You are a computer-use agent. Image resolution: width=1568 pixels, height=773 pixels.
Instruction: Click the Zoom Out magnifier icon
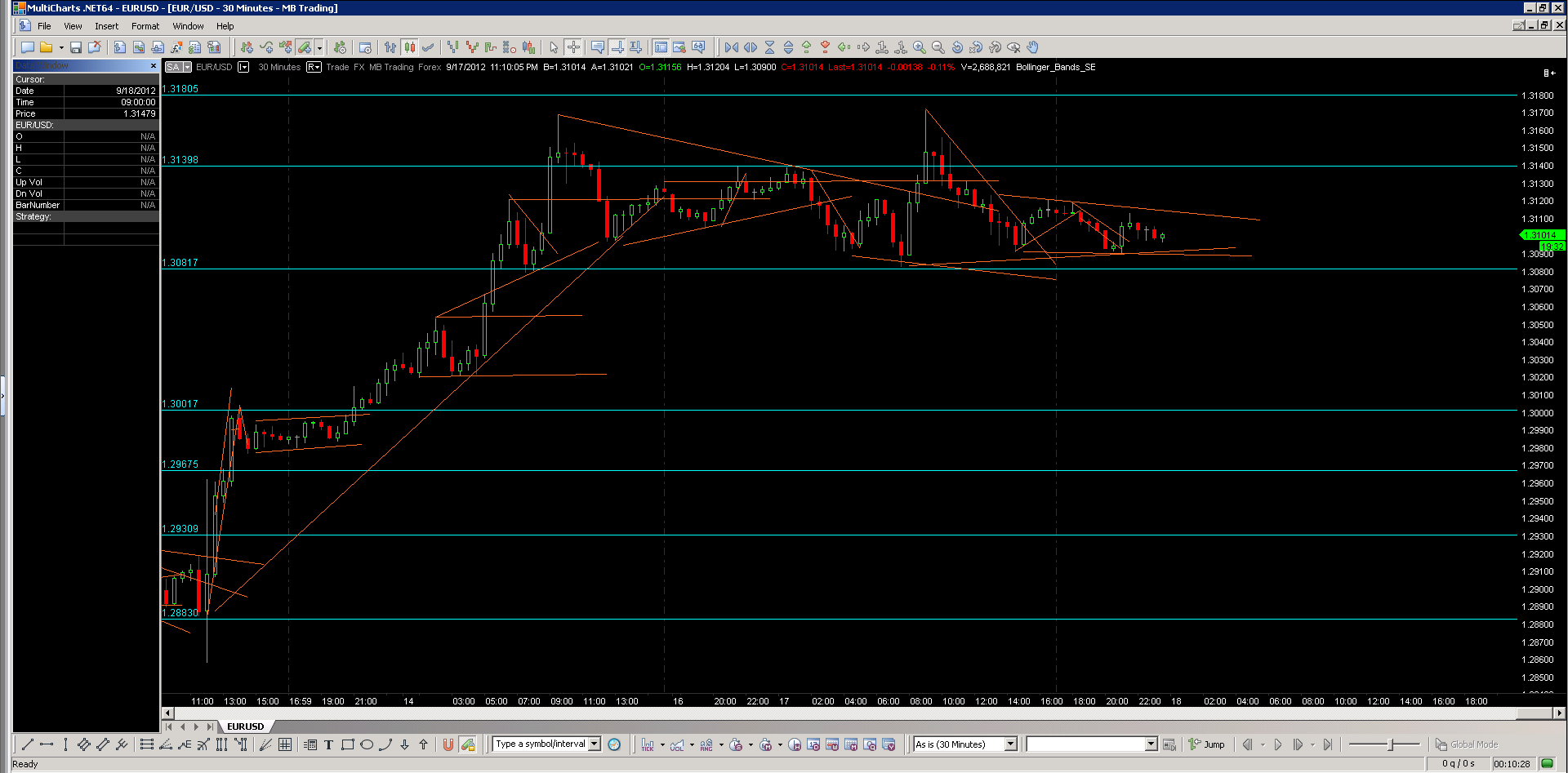point(938,47)
